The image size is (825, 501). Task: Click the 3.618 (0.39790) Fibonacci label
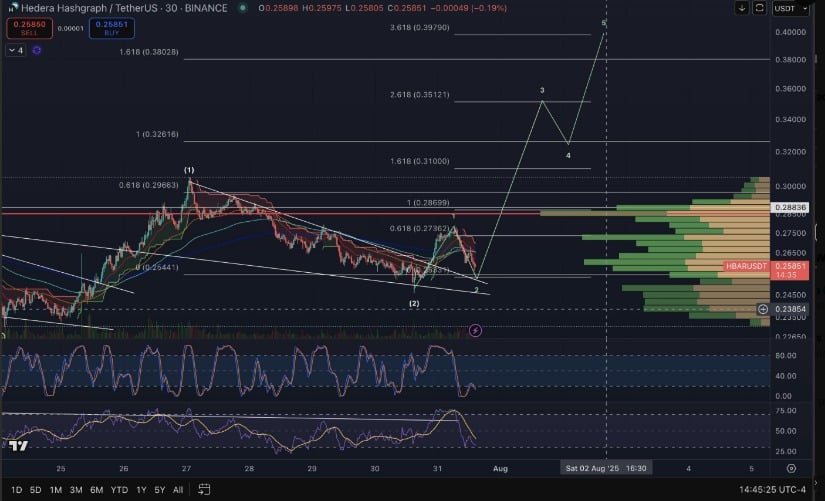[x=420, y=27]
